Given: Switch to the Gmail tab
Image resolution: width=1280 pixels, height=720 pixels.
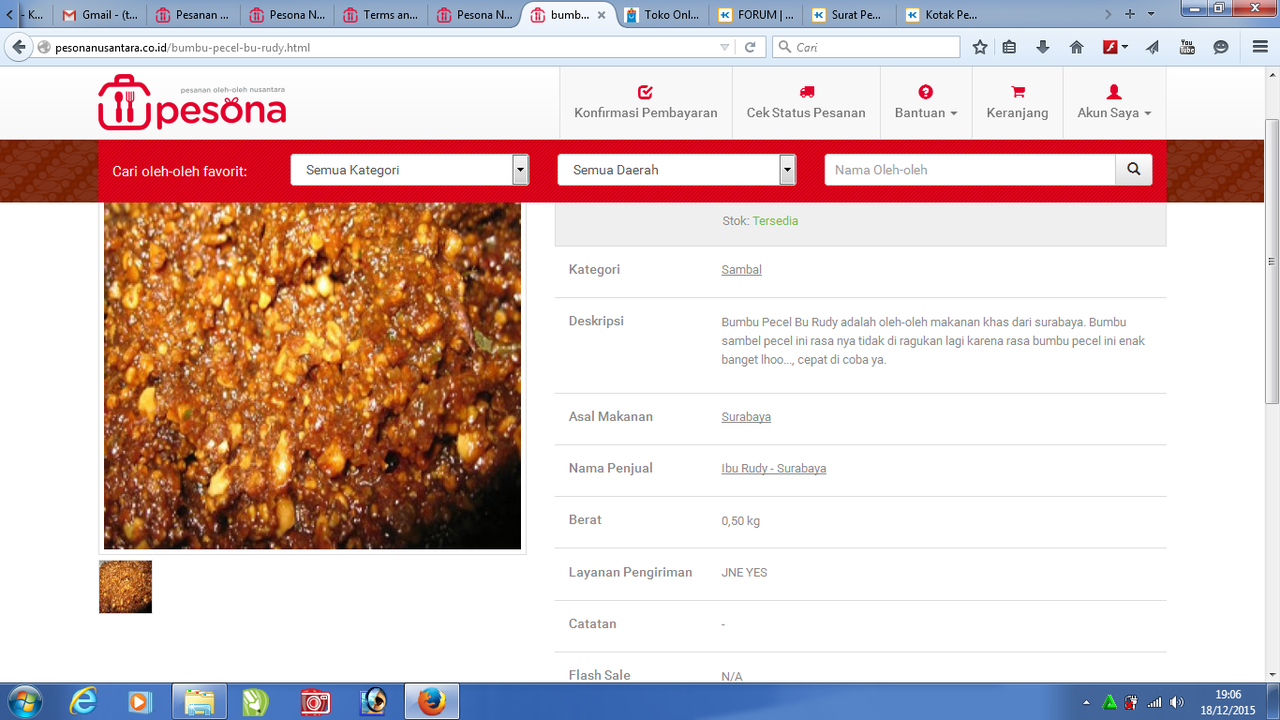Looking at the screenshot, I should pyautogui.click(x=100, y=15).
